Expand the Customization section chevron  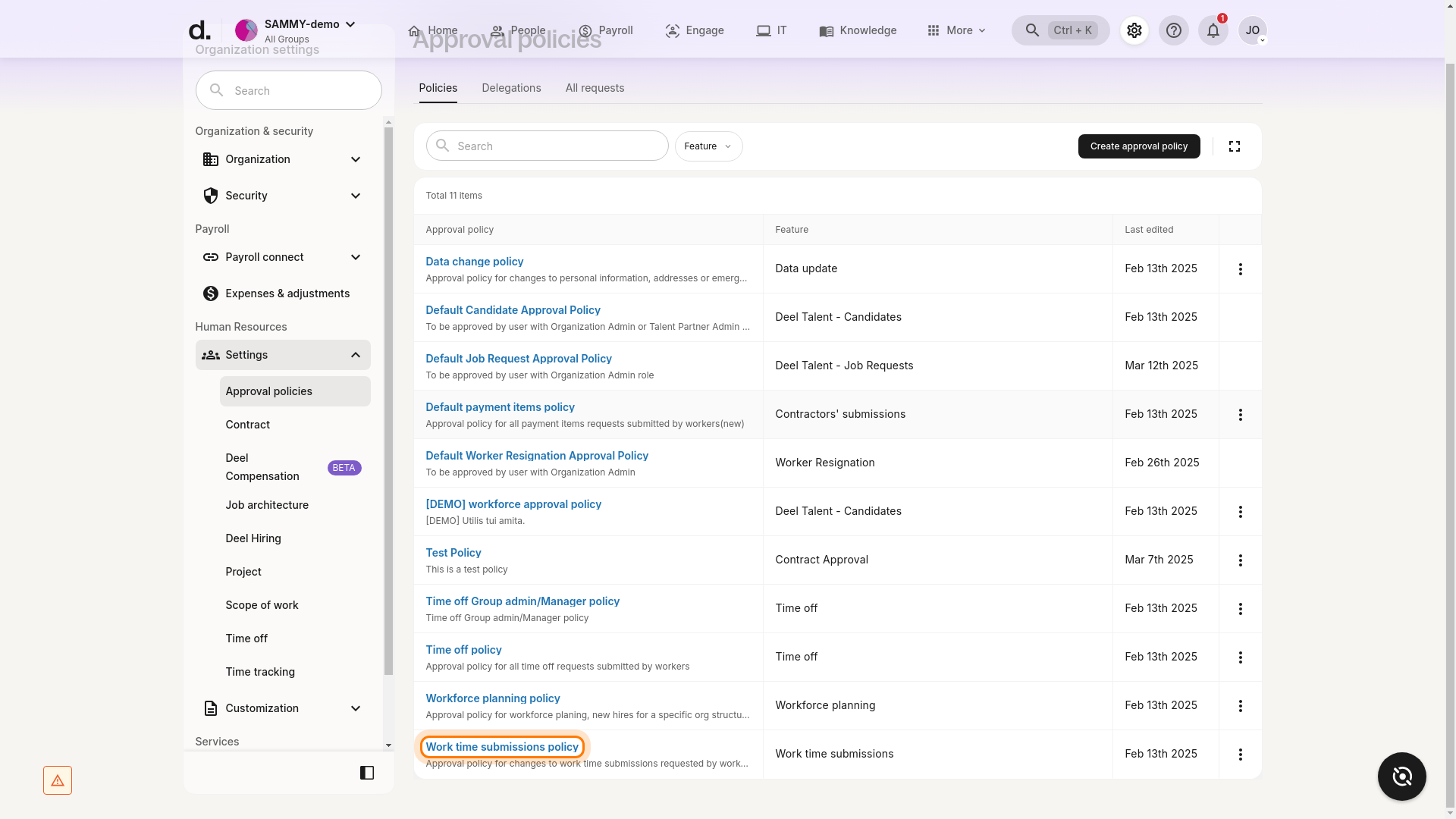356,708
